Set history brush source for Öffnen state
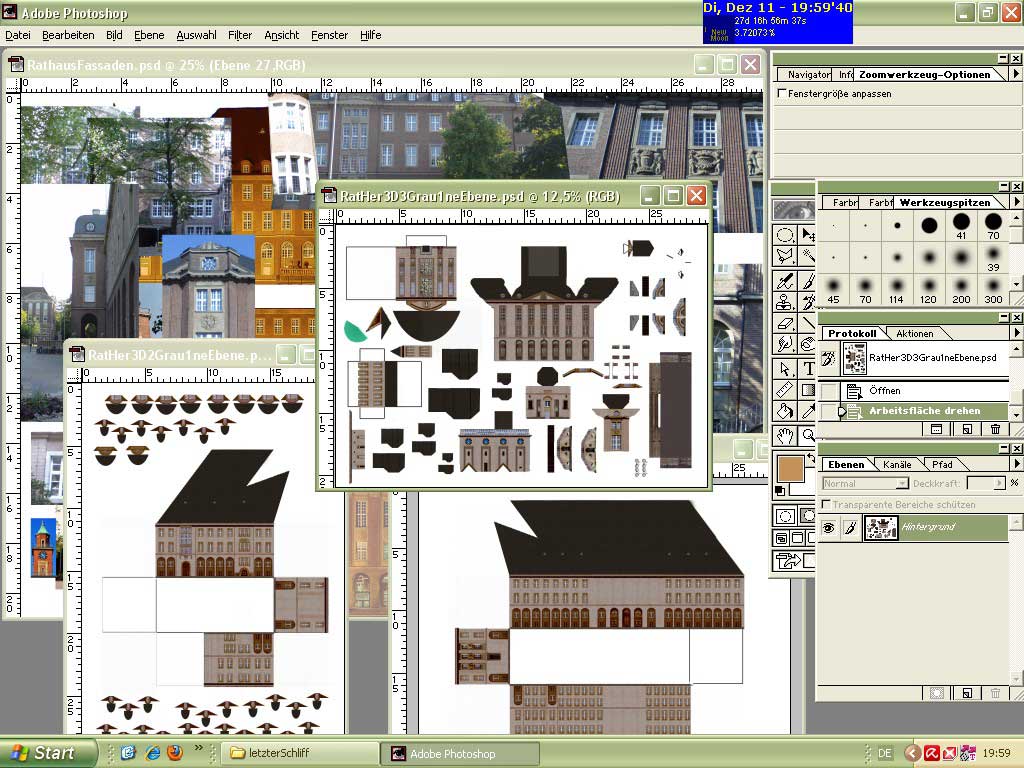1024x768 pixels. pyautogui.click(x=829, y=391)
